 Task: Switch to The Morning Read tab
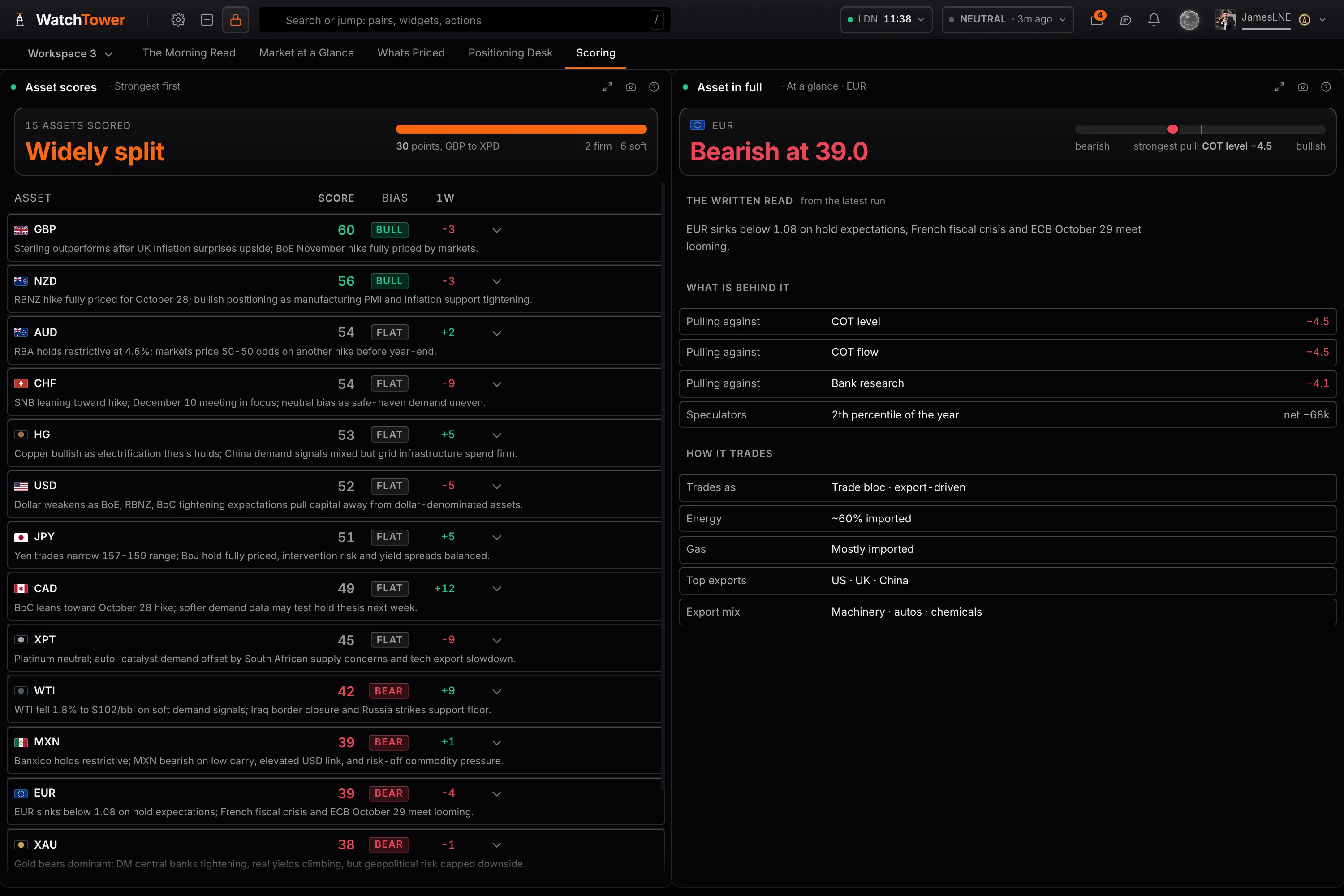[x=189, y=52]
